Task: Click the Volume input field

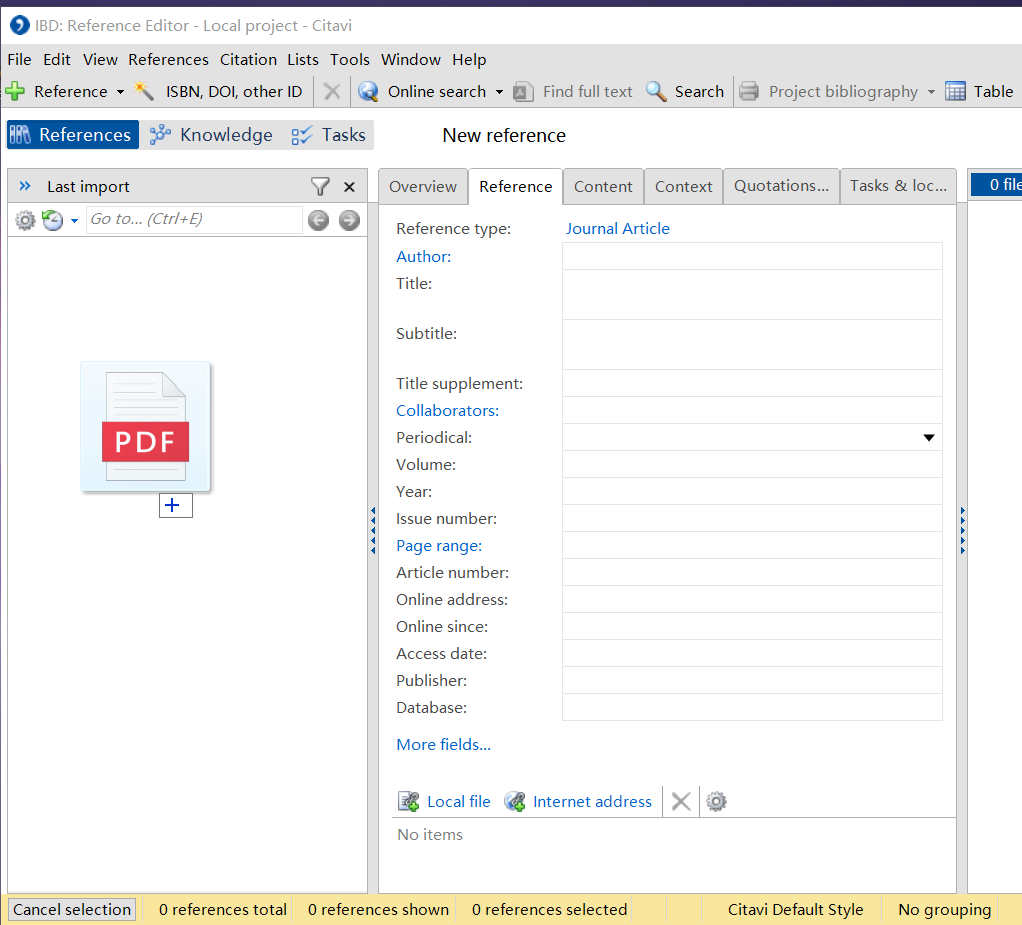Action: (x=752, y=465)
